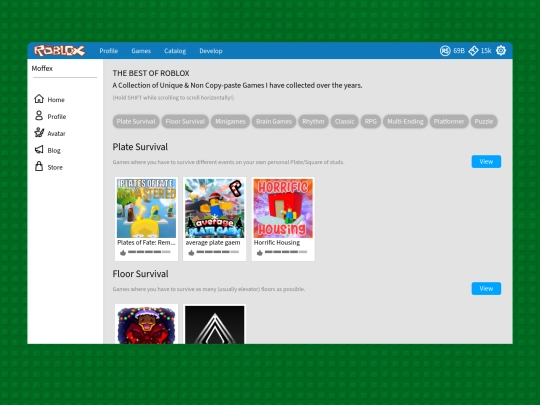Click the 'Plates of Fate: Rem...' title

[146, 242]
